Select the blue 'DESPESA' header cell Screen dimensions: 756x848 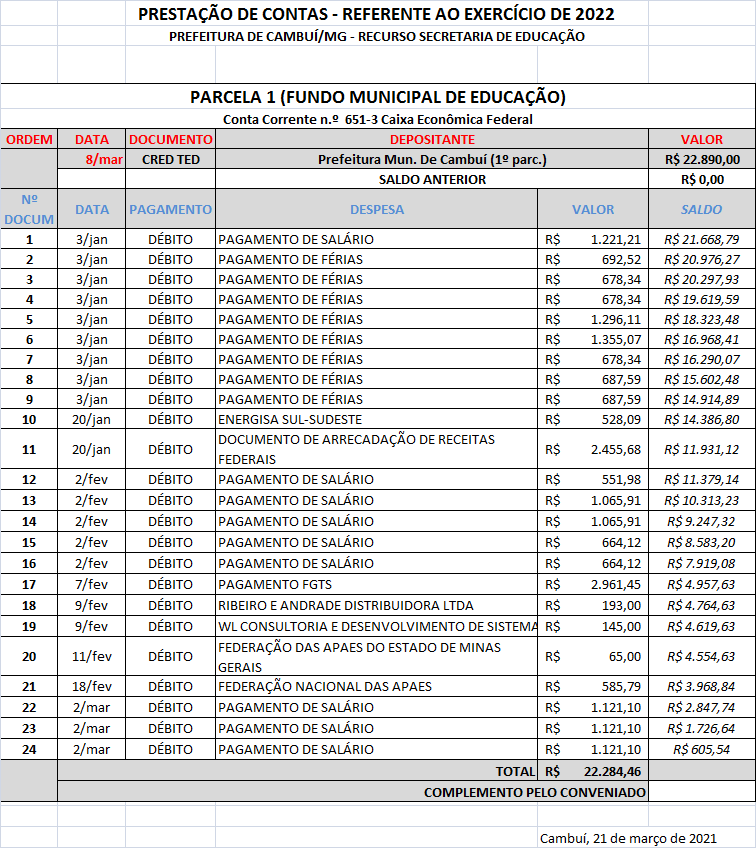376,209
